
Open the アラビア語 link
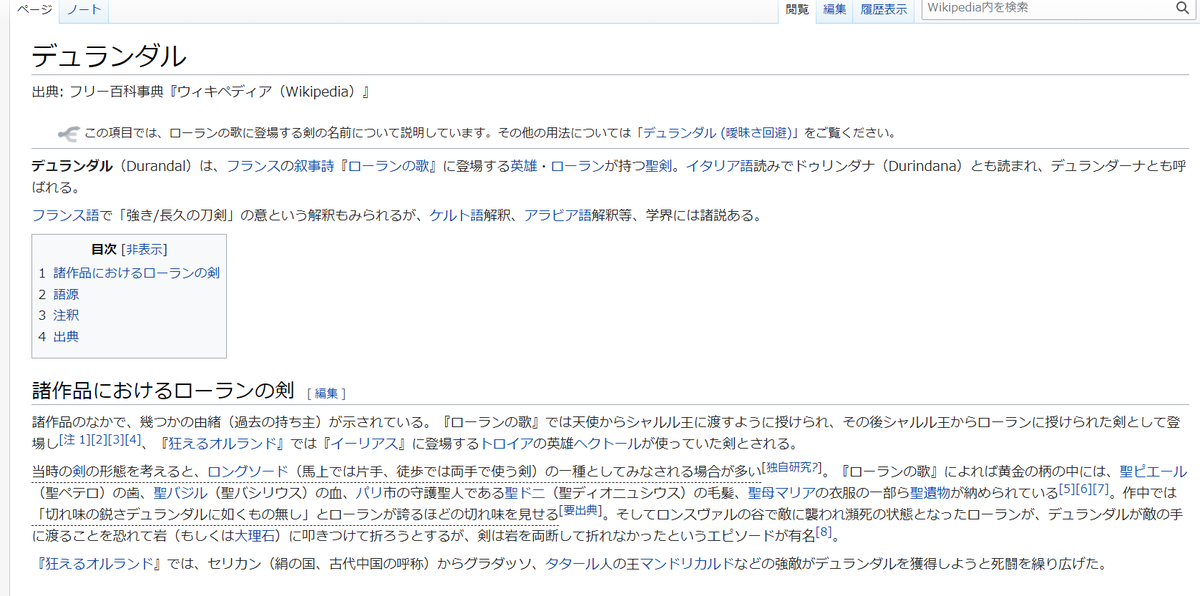coord(557,214)
